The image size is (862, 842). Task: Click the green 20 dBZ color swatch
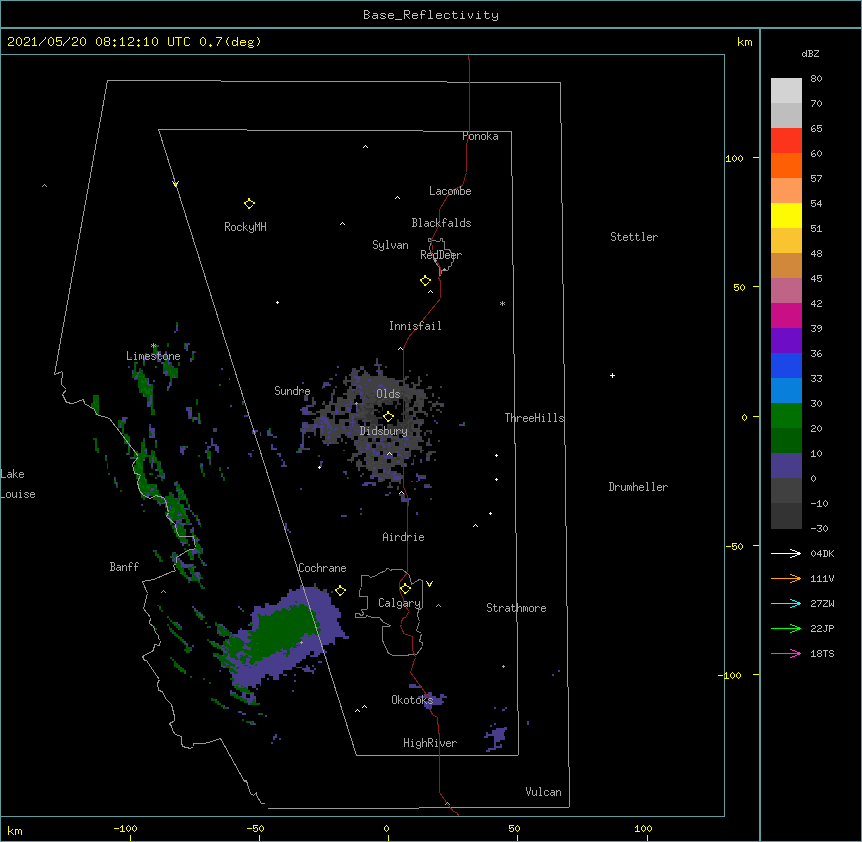click(x=786, y=416)
